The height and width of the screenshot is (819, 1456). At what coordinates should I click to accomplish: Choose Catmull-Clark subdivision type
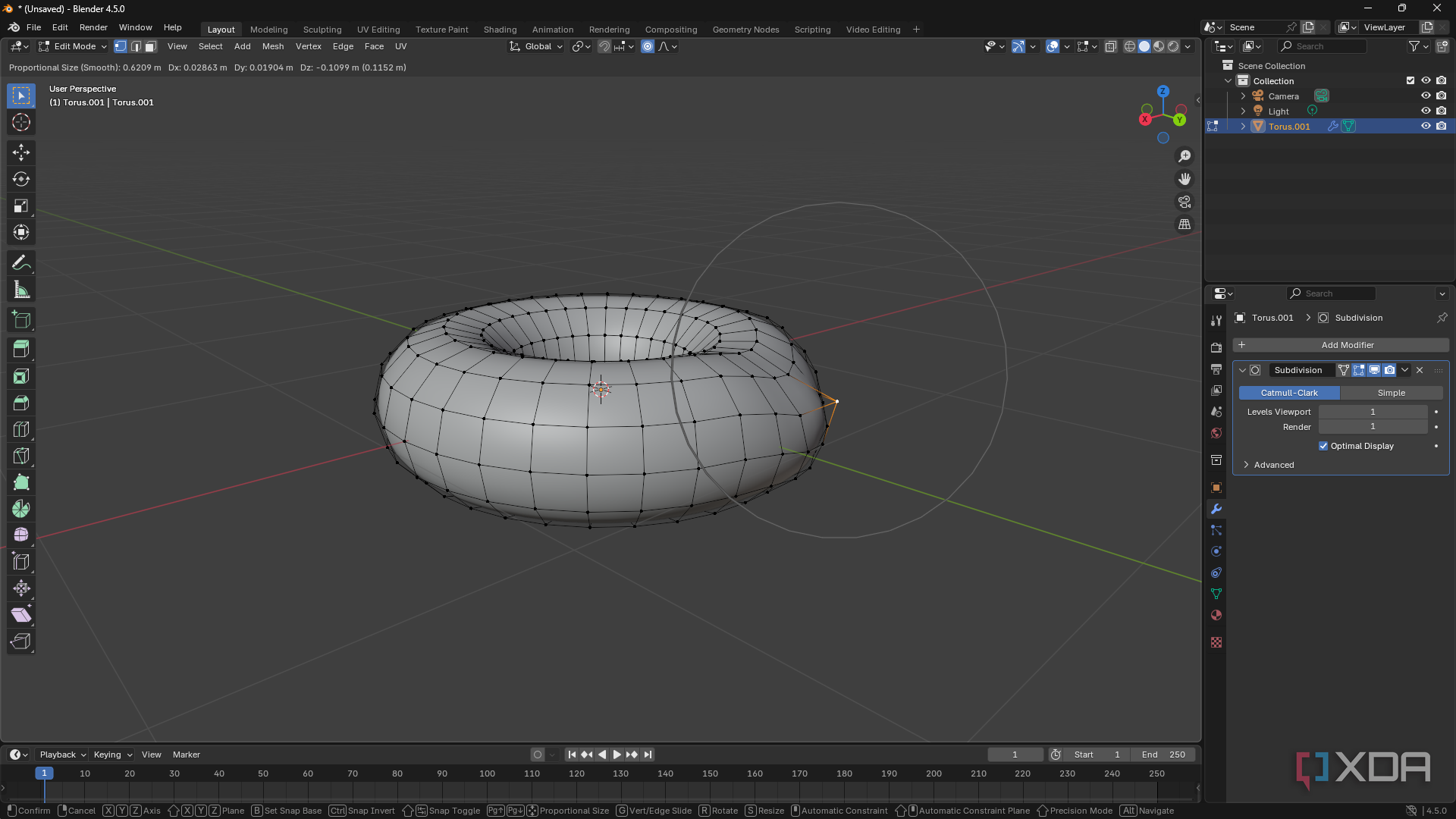[1289, 393]
